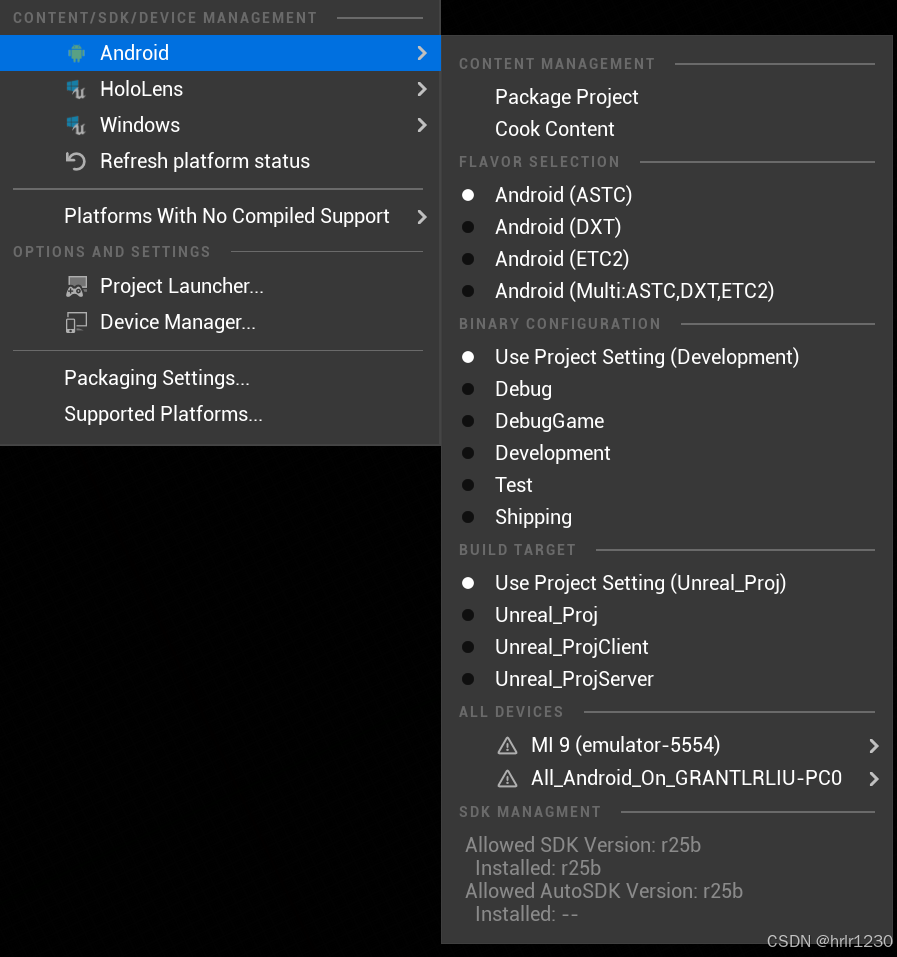Open Packaging Settings...
Viewport: 897px width, 957px height.
coord(220,378)
